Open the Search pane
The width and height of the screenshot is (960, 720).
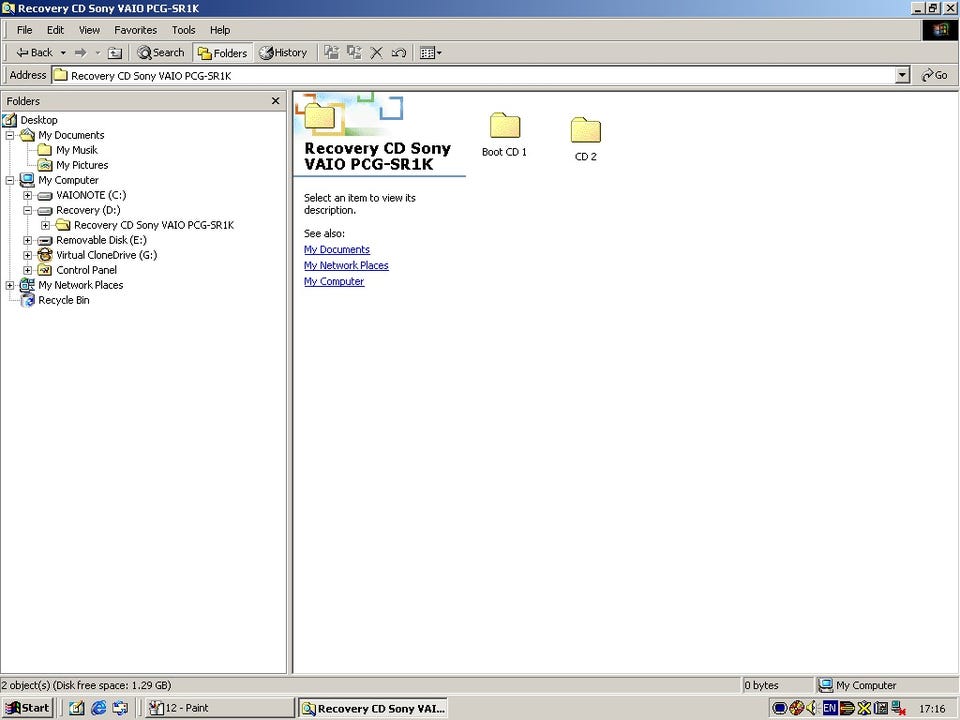pos(160,53)
